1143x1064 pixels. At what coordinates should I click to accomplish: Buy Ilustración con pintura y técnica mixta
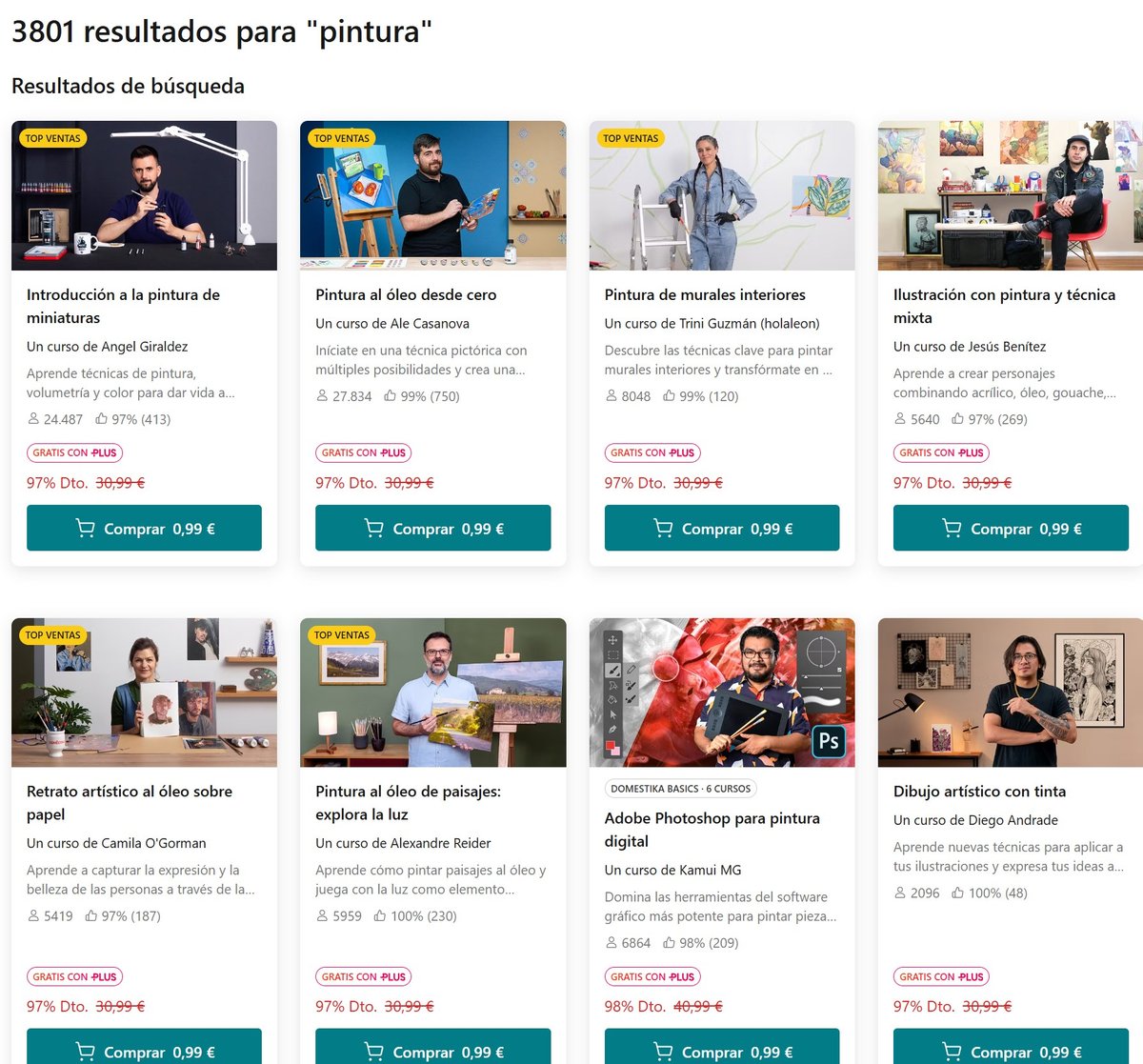[x=1011, y=528]
